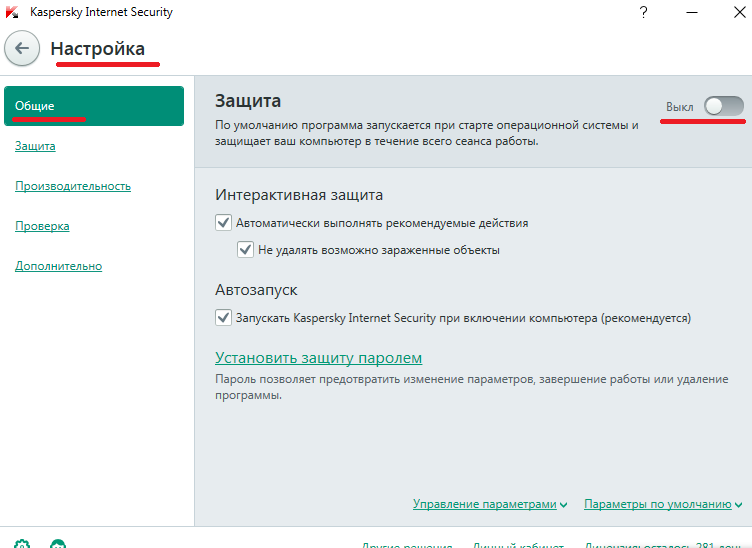The width and height of the screenshot is (752, 548).
Task: Turn on the Защита protection switch
Action: pos(723,106)
